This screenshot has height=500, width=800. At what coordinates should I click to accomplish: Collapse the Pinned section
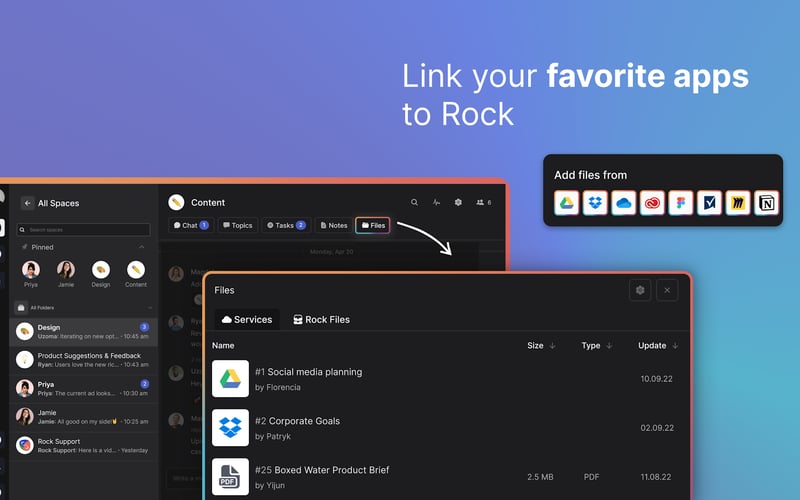141,247
